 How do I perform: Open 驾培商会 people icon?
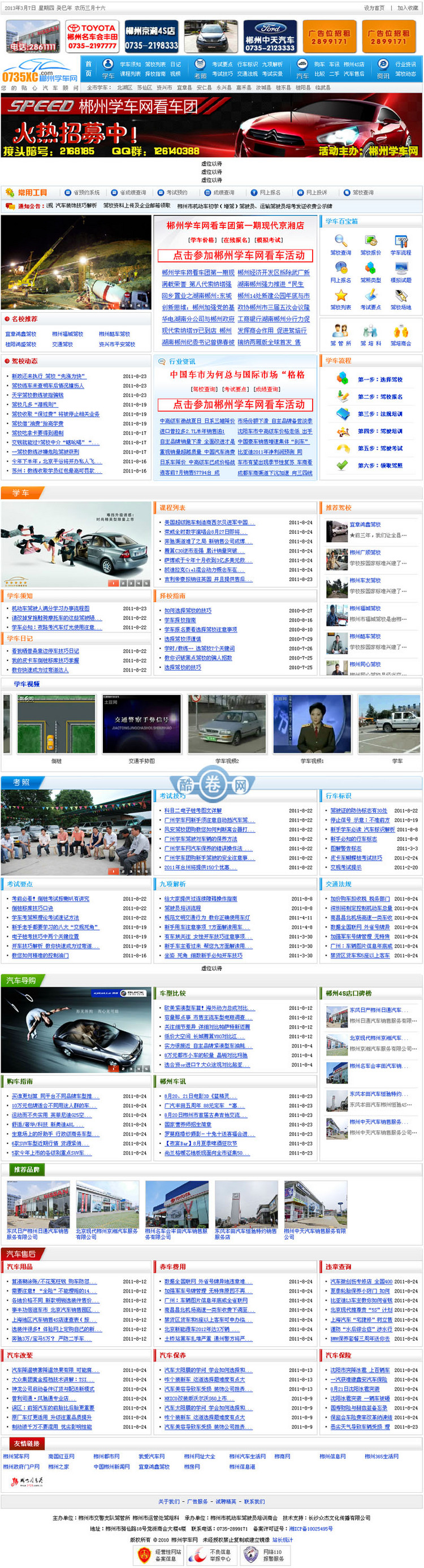(x=401, y=331)
